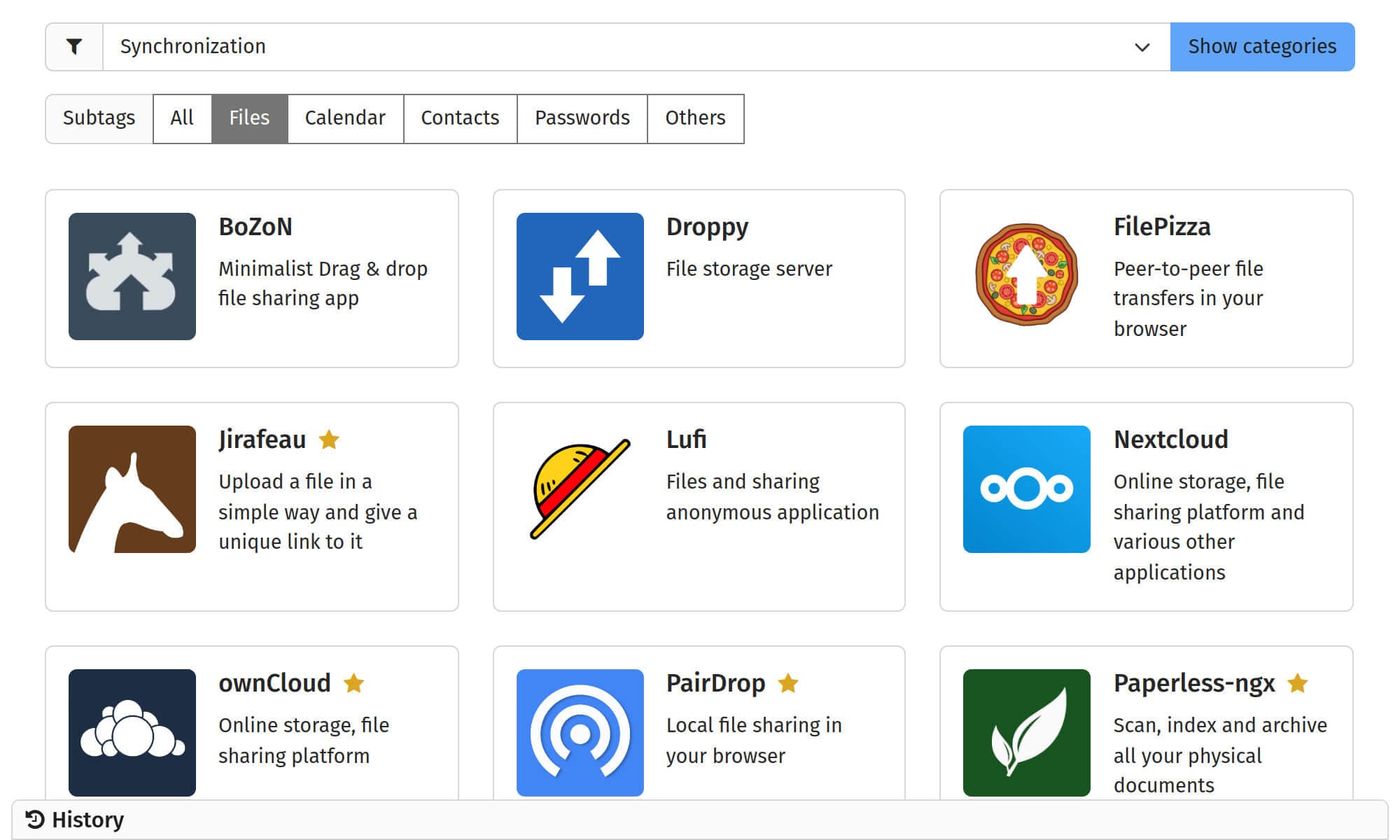Open the Nextcloud app title link

tap(1170, 440)
